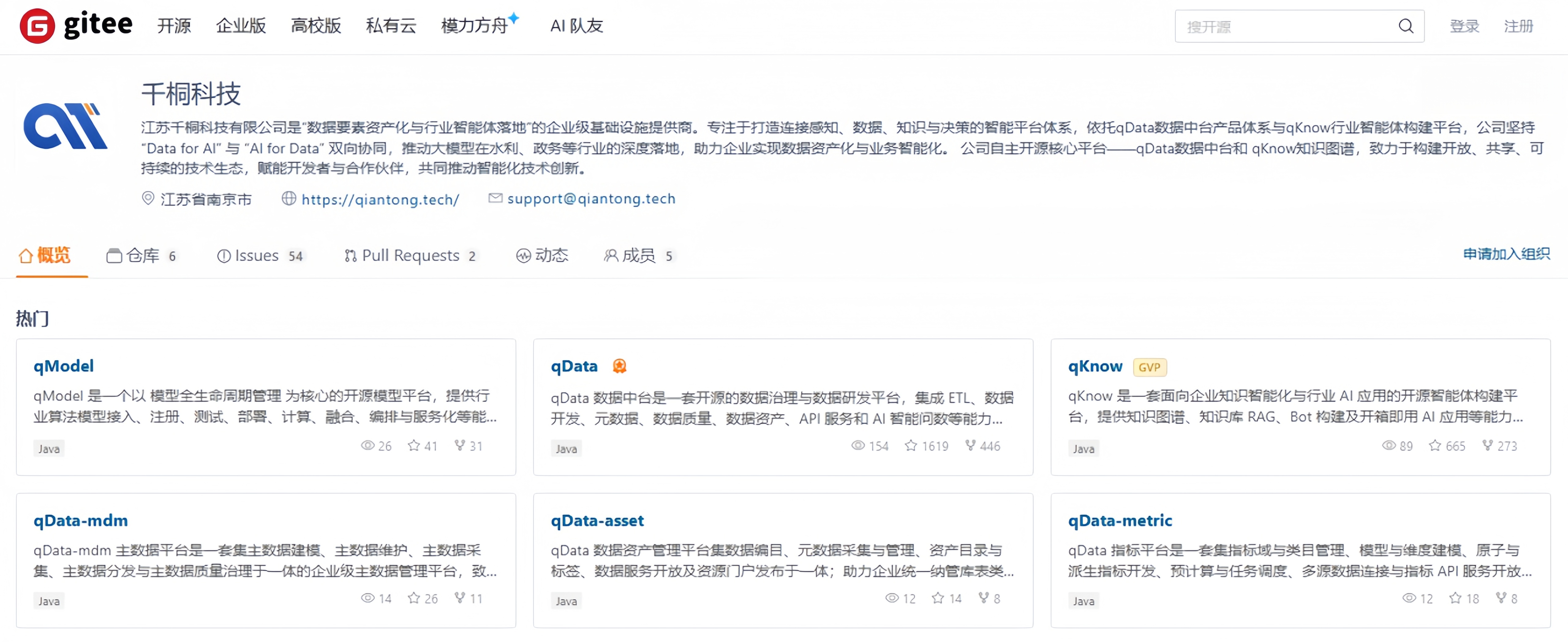Click the star icon on qModel card
Viewport: 1568px width, 642px height.
tap(414, 445)
